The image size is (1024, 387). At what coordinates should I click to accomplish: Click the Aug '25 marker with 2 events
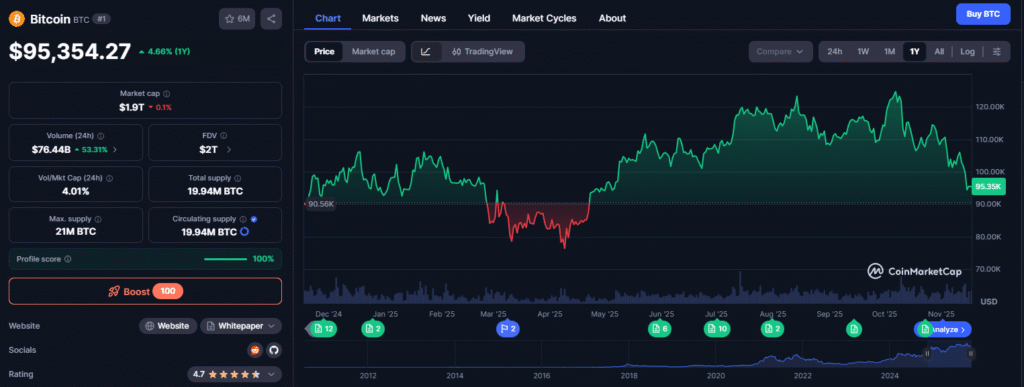point(773,330)
